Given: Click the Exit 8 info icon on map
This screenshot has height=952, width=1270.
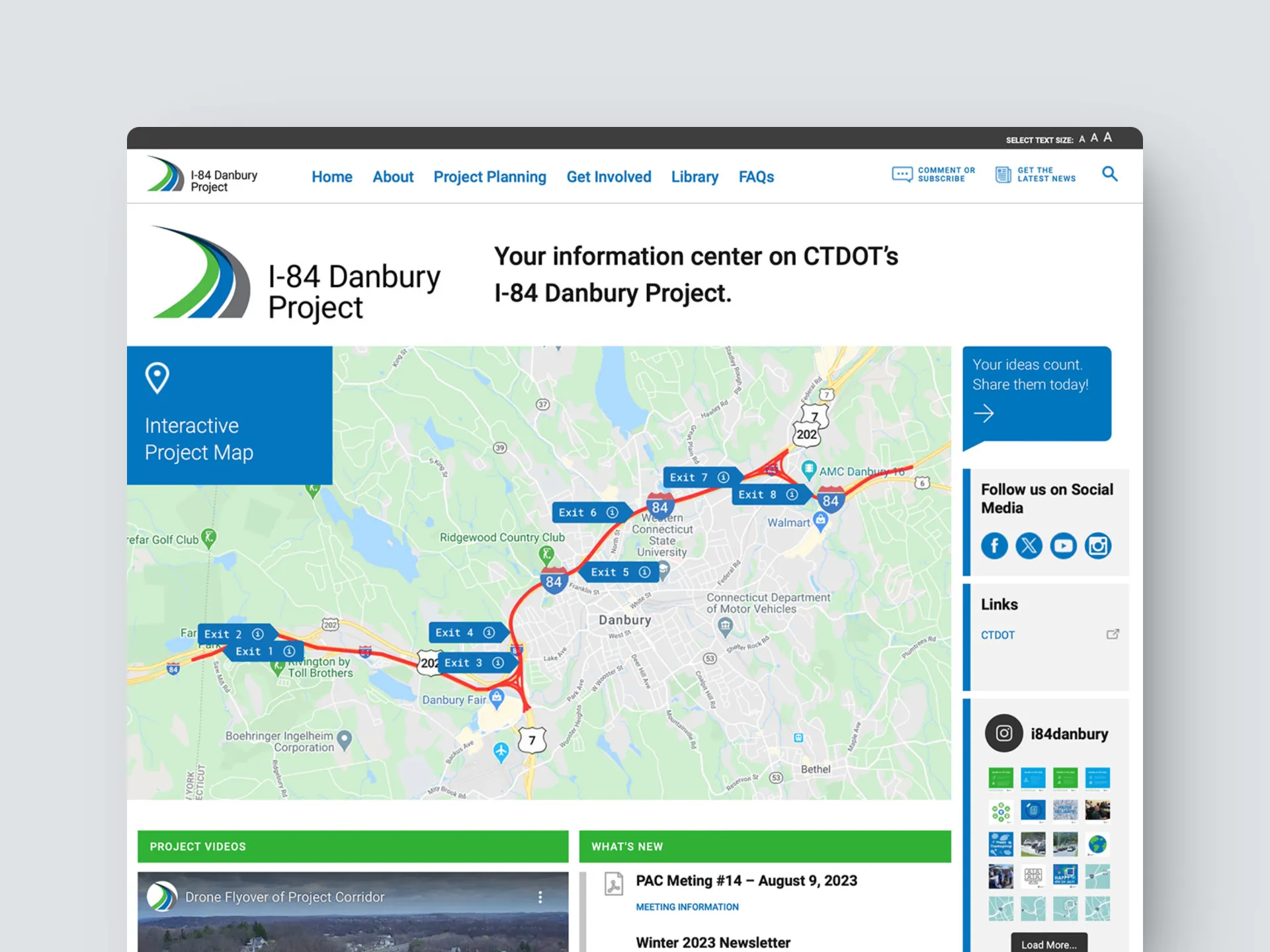Looking at the screenshot, I should tap(792, 495).
